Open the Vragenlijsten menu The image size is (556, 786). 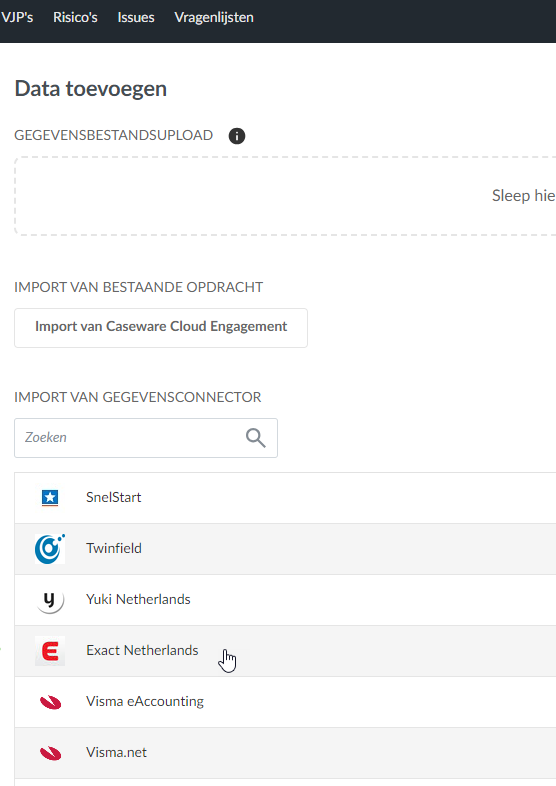(x=214, y=18)
